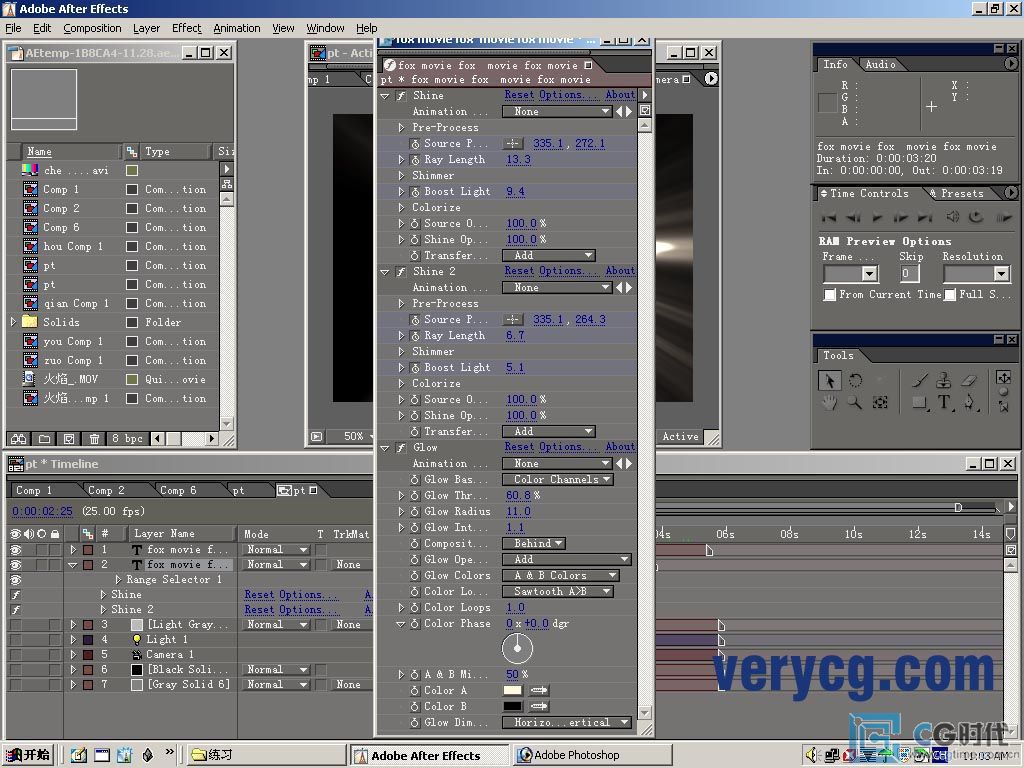Image resolution: width=1024 pixels, height=768 pixels.
Task: Click the Source Point crosshair button for Shine
Action: pos(513,144)
